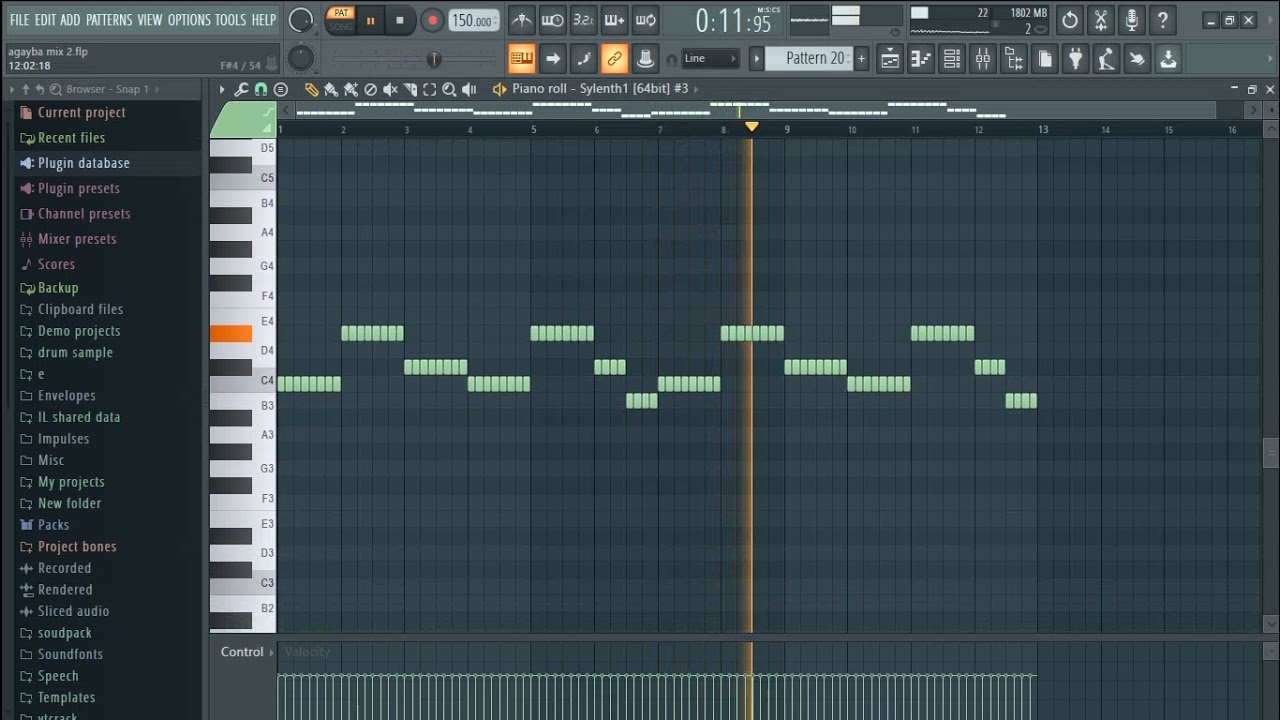Image resolution: width=1280 pixels, height=720 pixels.
Task: Select the Playback scrub speaker tool
Action: click(469, 89)
